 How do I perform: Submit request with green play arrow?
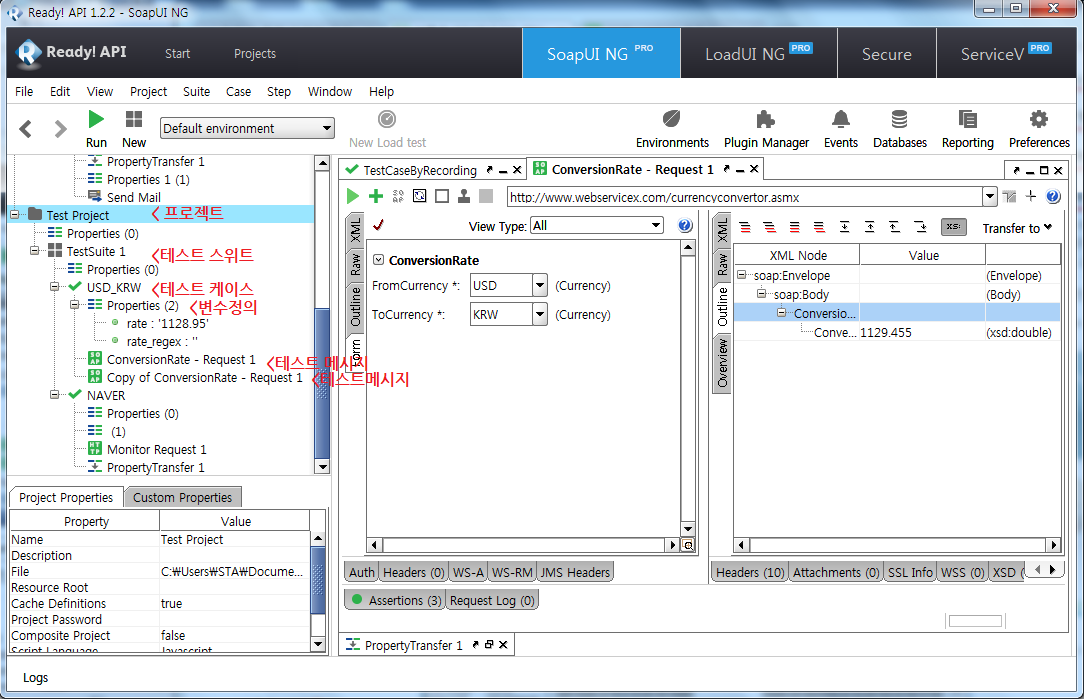pyautogui.click(x=353, y=196)
